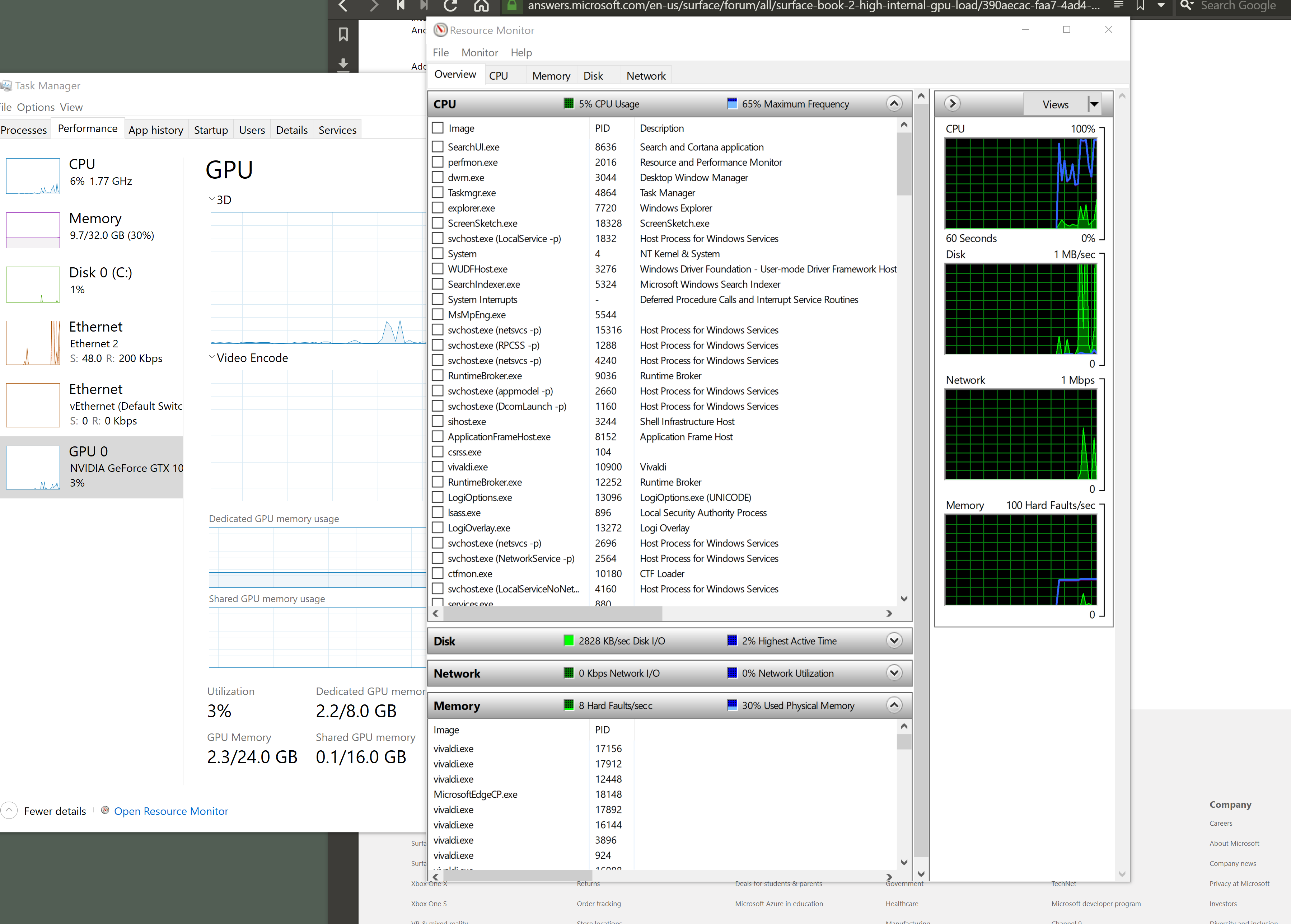Click the arrow button left of Views
This screenshot has width=1291, height=924.
tap(952, 104)
